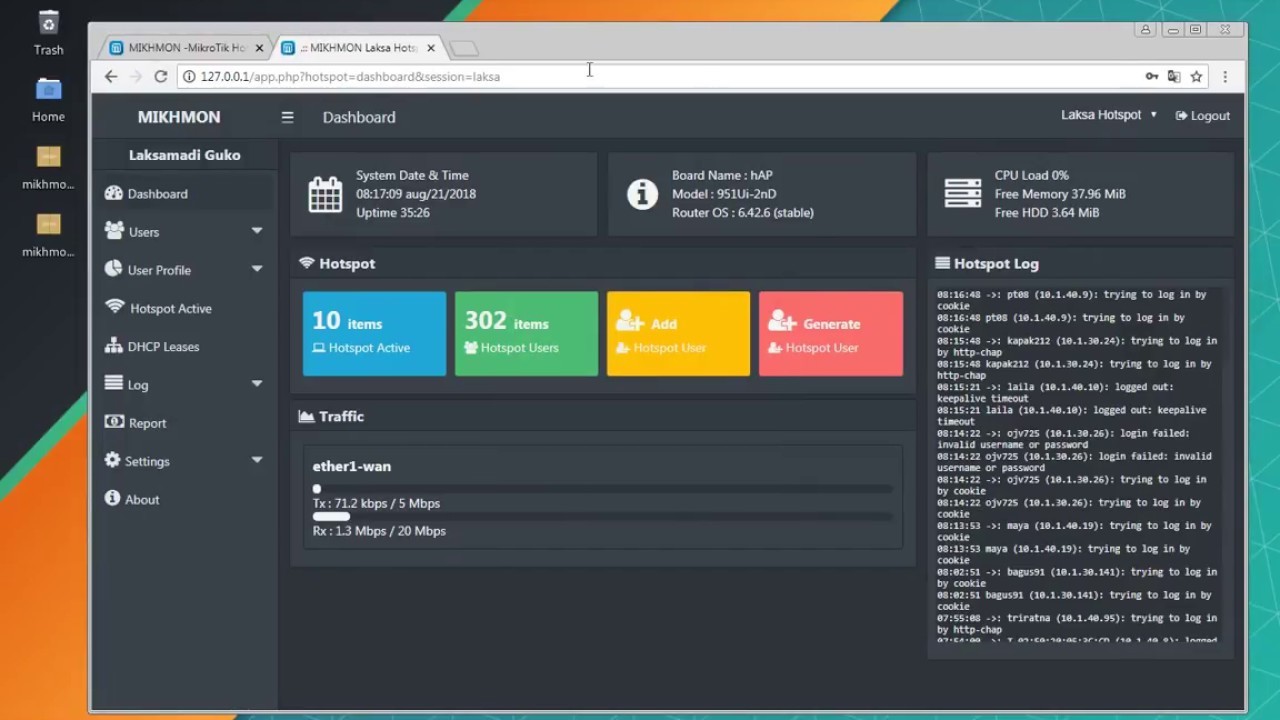Click the Log list icon in sidebar
1280x720 pixels.
click(x=113, y=383)
